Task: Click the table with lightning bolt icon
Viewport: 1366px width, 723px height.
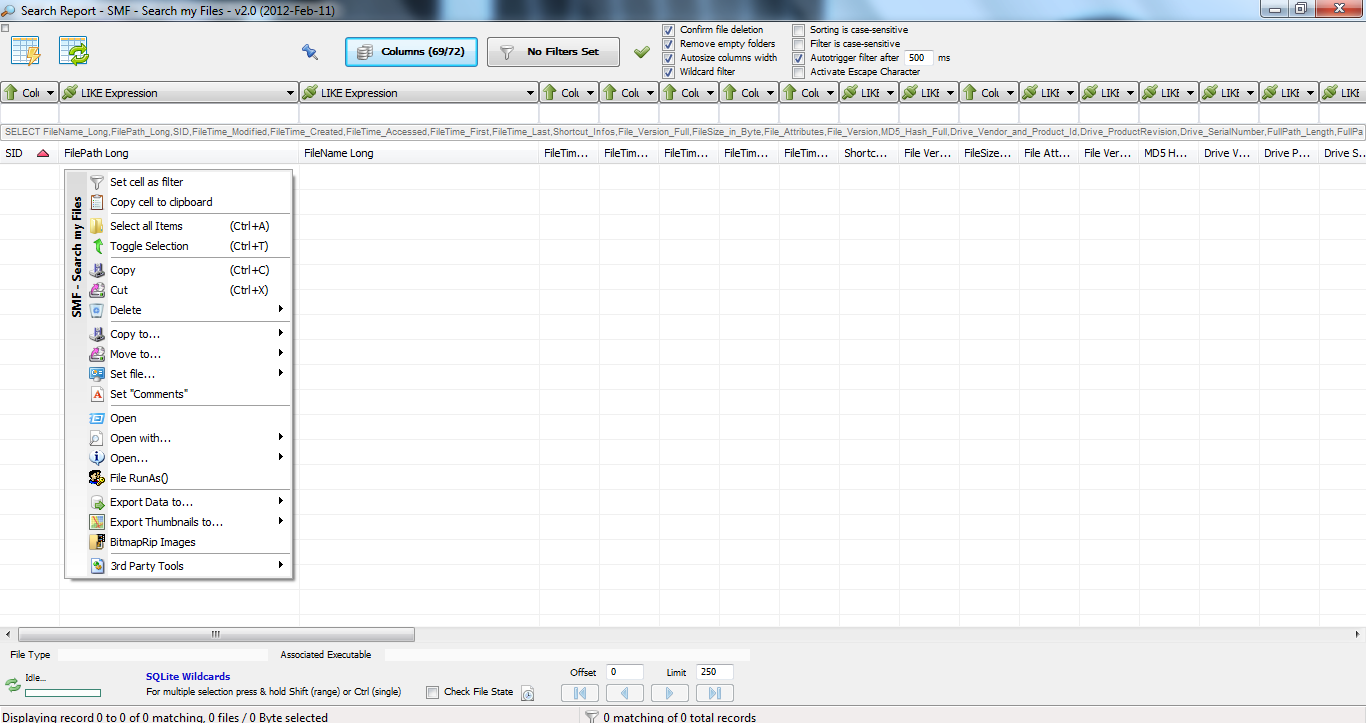Action: (25, 51)
